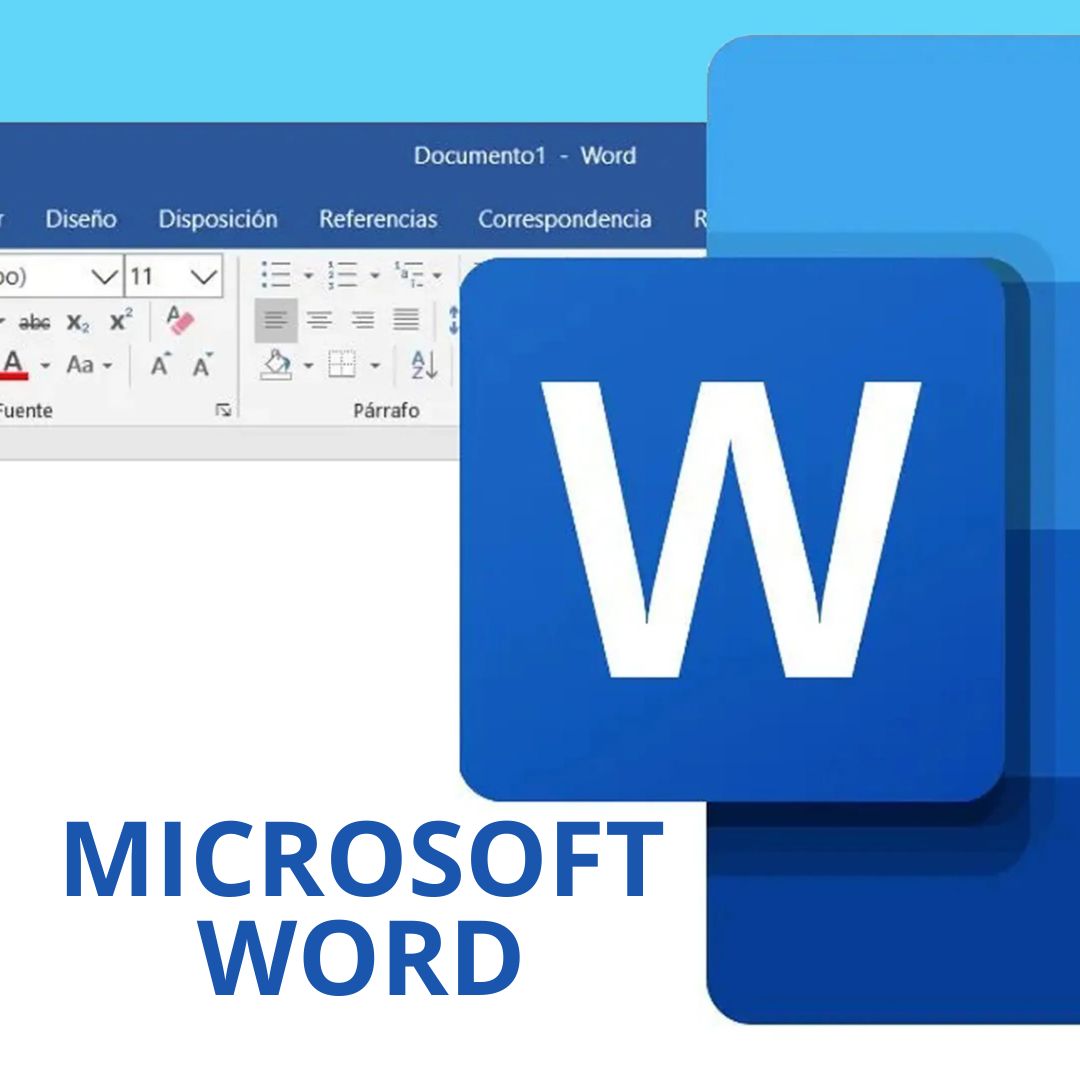This screenshot has width=1080, height=1080.
Task: Open the font color dropdown arrow
Action: point(45,365)
